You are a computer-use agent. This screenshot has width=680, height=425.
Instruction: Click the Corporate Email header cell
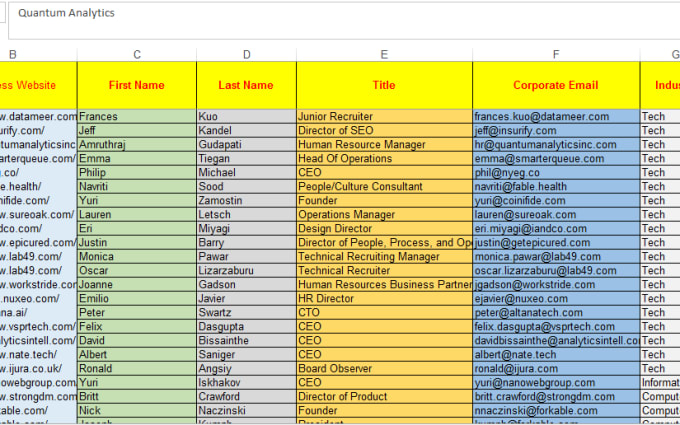click(x=556, y=85)
